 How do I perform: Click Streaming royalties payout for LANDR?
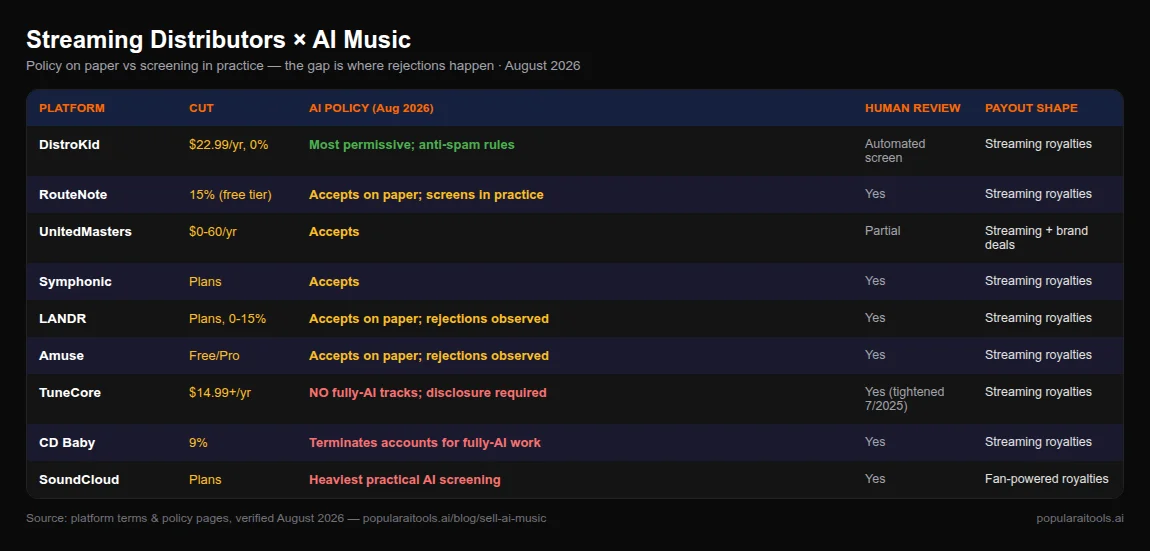(1038, 318)
